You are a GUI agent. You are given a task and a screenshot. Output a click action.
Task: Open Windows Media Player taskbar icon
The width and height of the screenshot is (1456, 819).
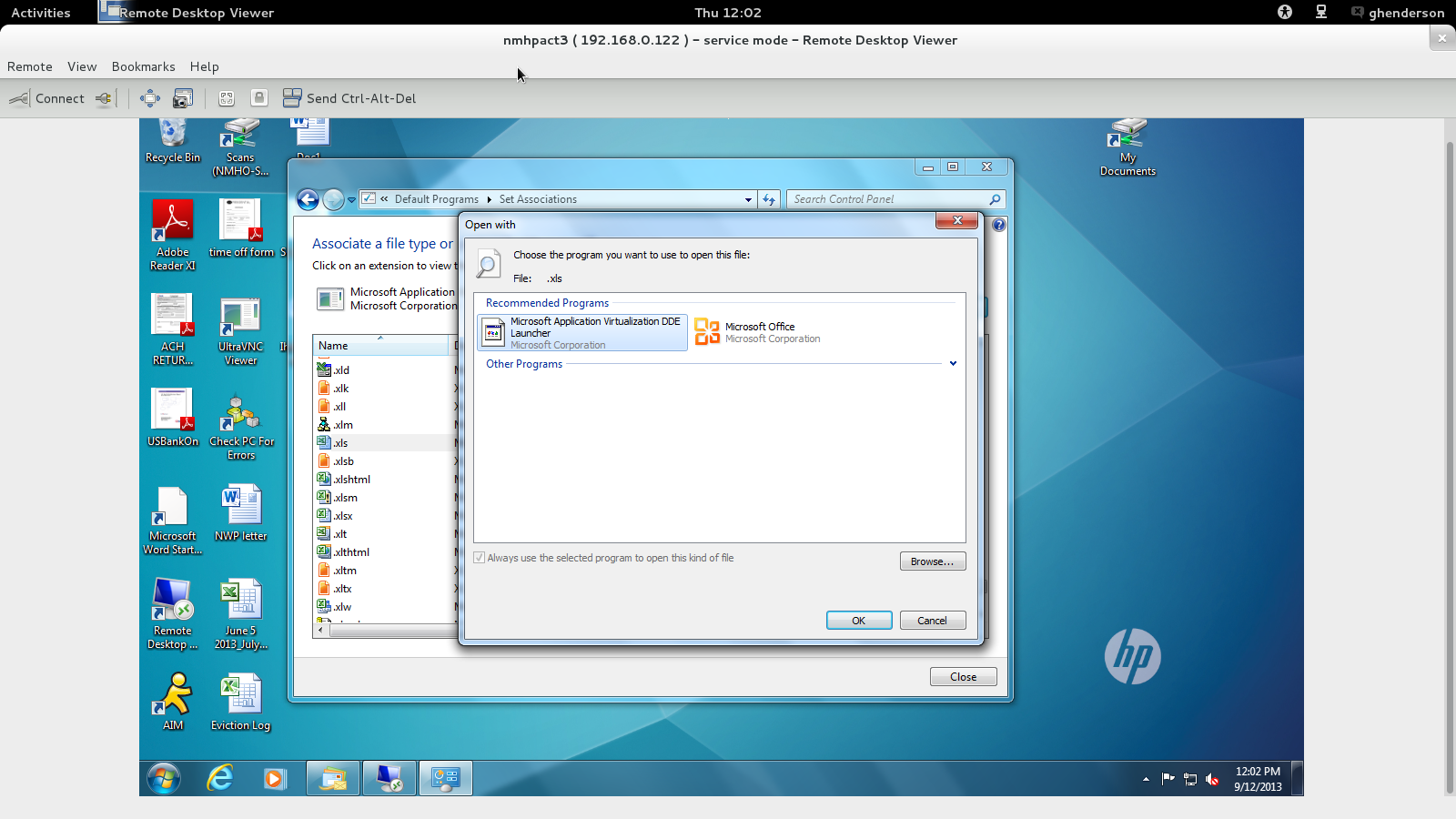pyautogui.click(x=275, y=779)
